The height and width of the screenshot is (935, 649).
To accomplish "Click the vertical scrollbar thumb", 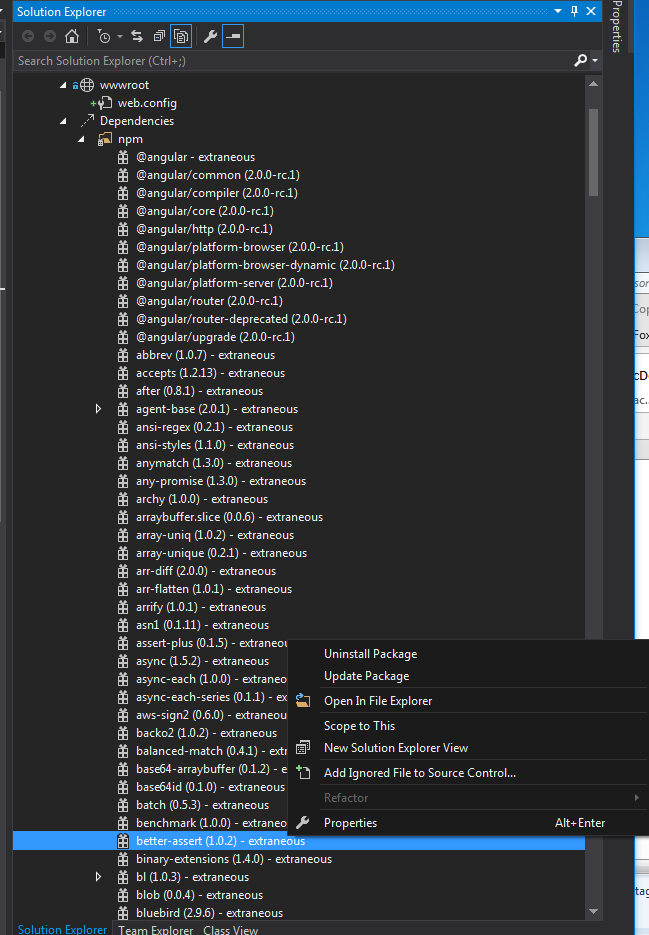I will 594,152.
